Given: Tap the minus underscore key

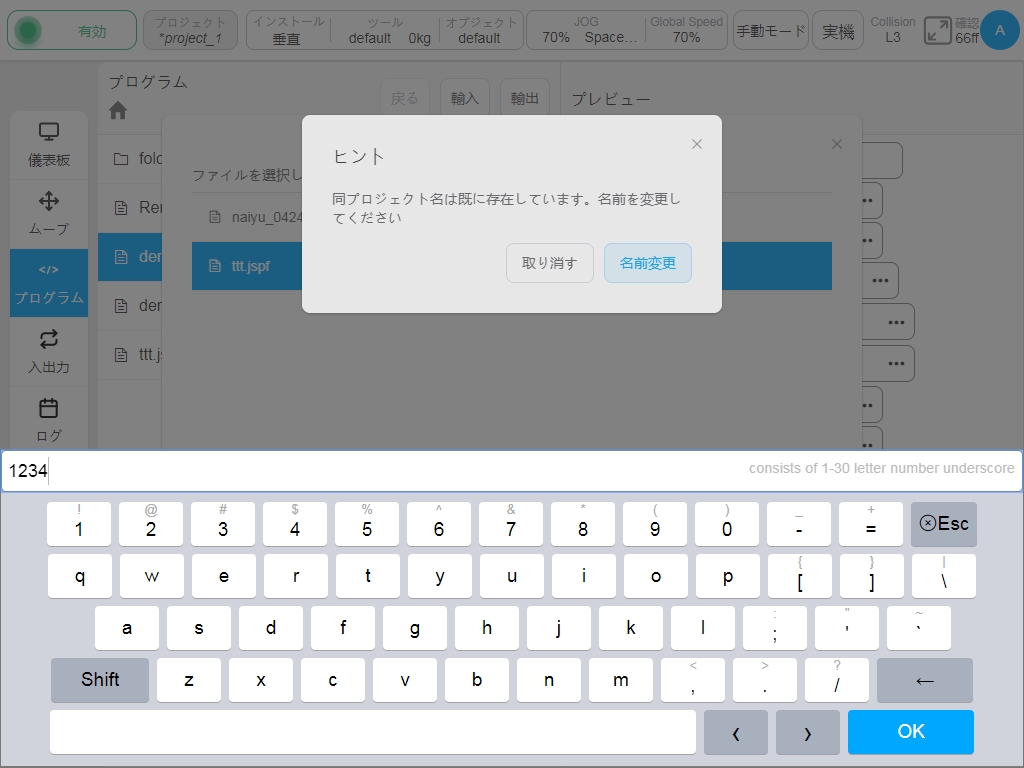Looking at the screenshot, I should 799,524.
